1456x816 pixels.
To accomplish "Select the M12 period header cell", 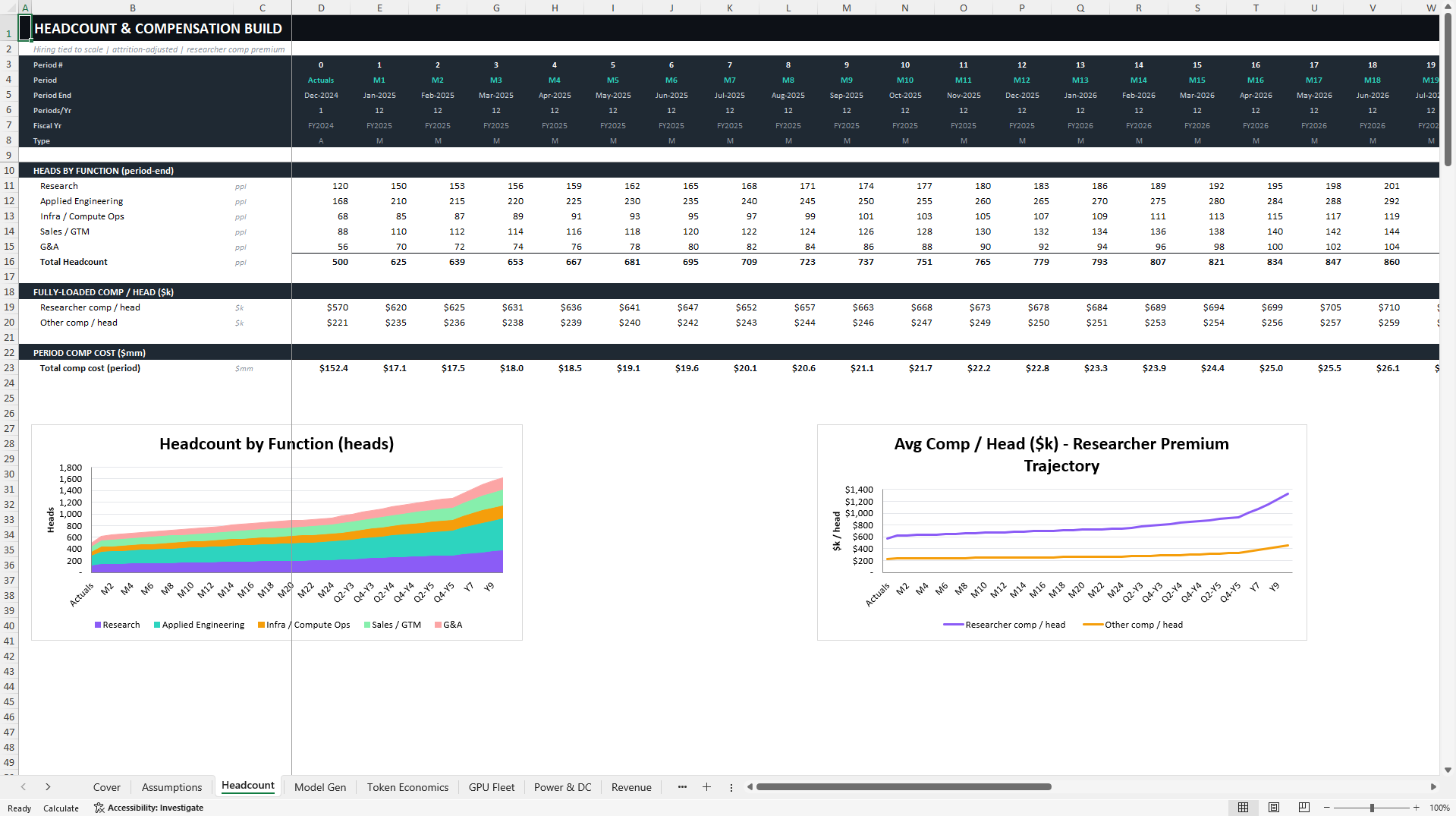I will tap(1022, 80).
